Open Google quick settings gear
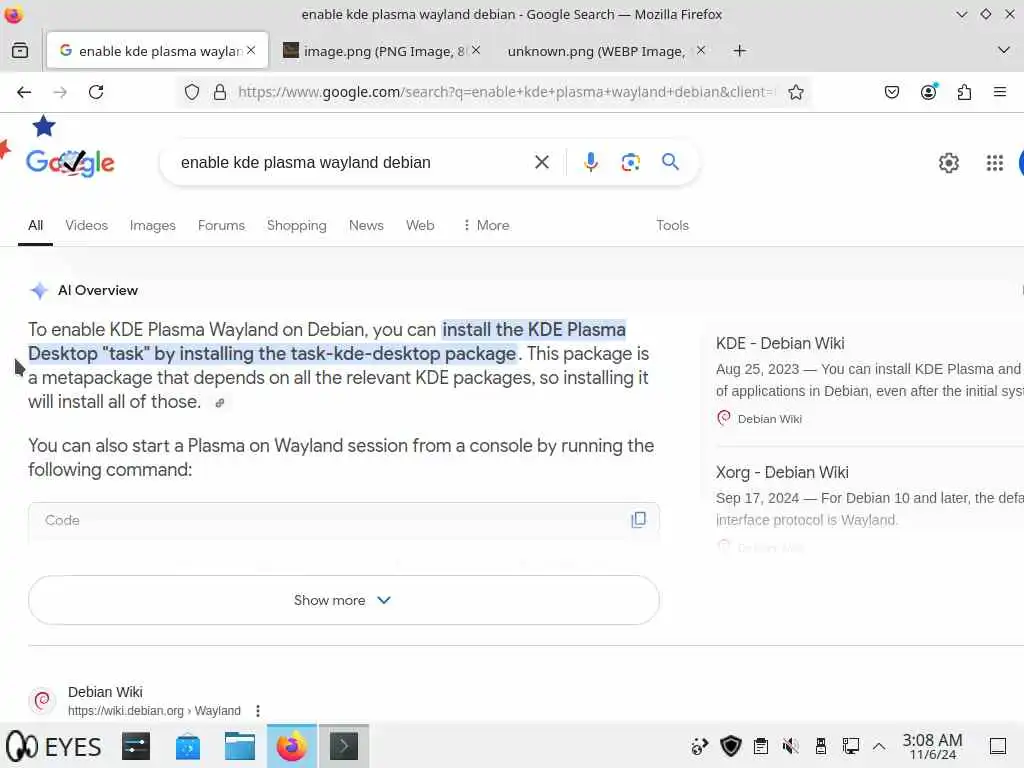 pyautogui.click(x=948, y=163)
